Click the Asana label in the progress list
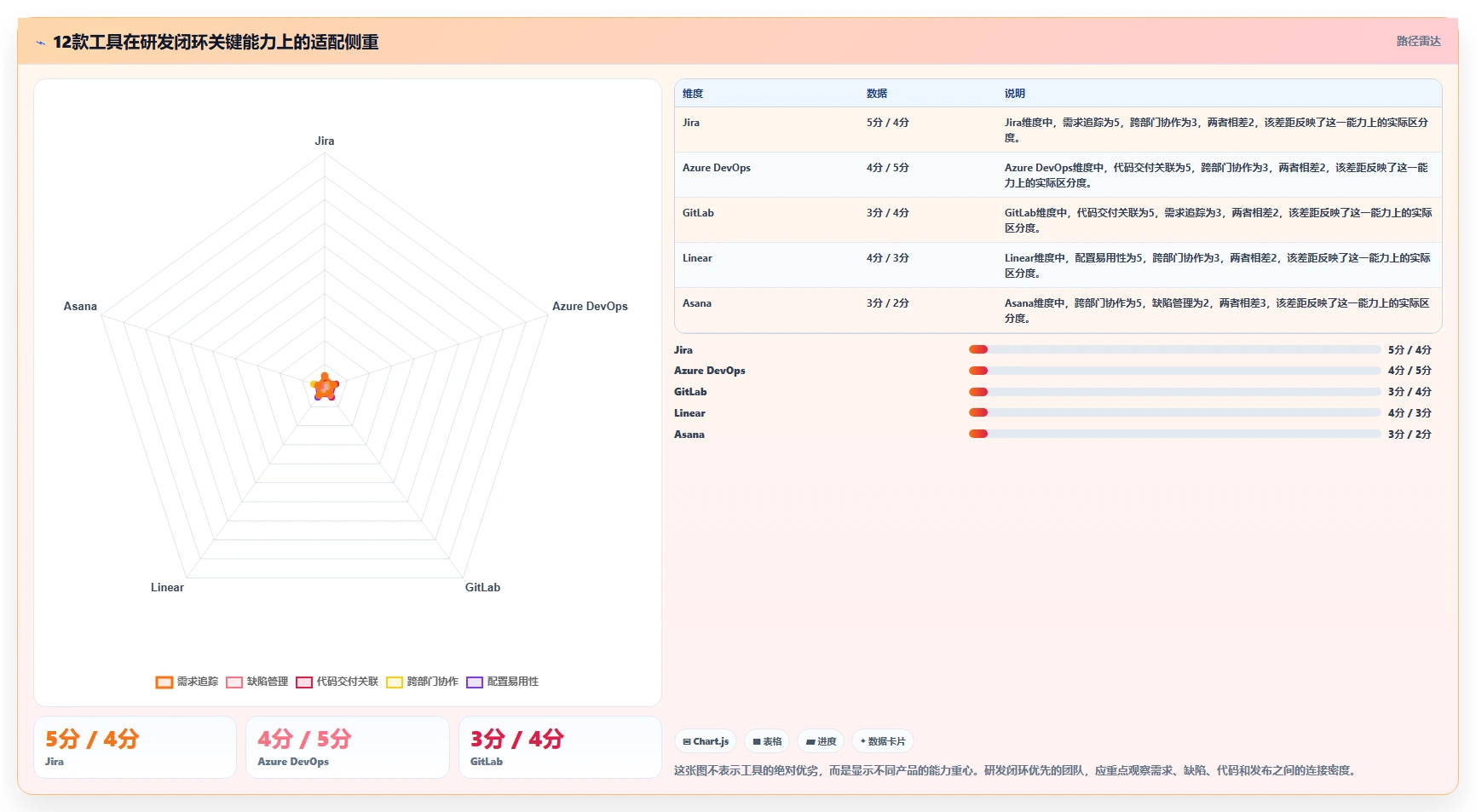Screen dimensions: 1476x812 [689, 435]
